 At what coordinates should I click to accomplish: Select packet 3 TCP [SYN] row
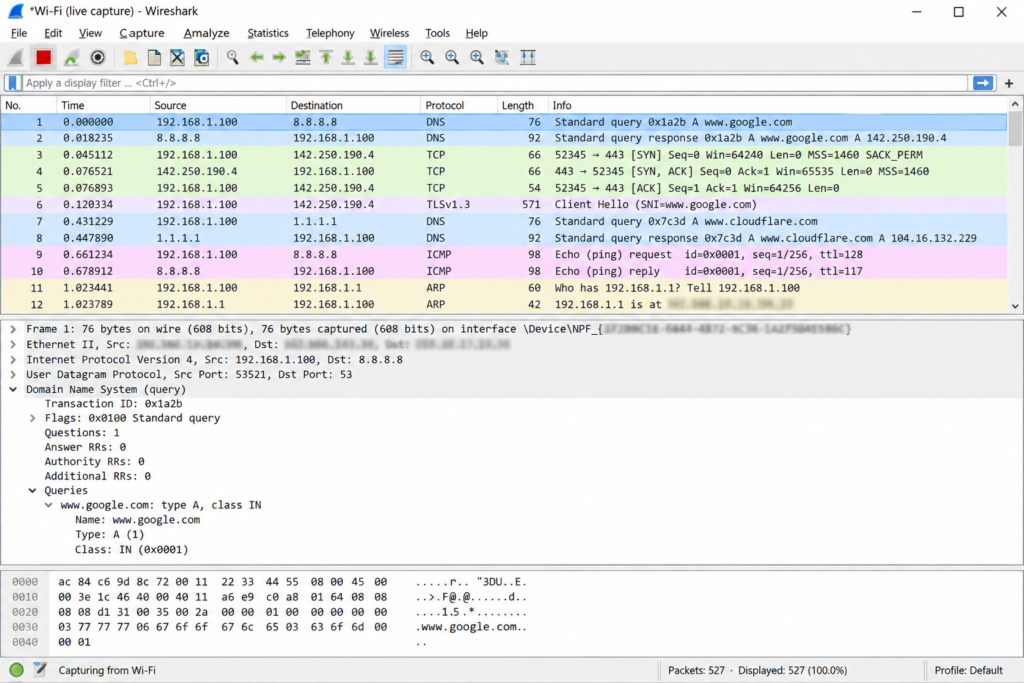click(504, 155)
